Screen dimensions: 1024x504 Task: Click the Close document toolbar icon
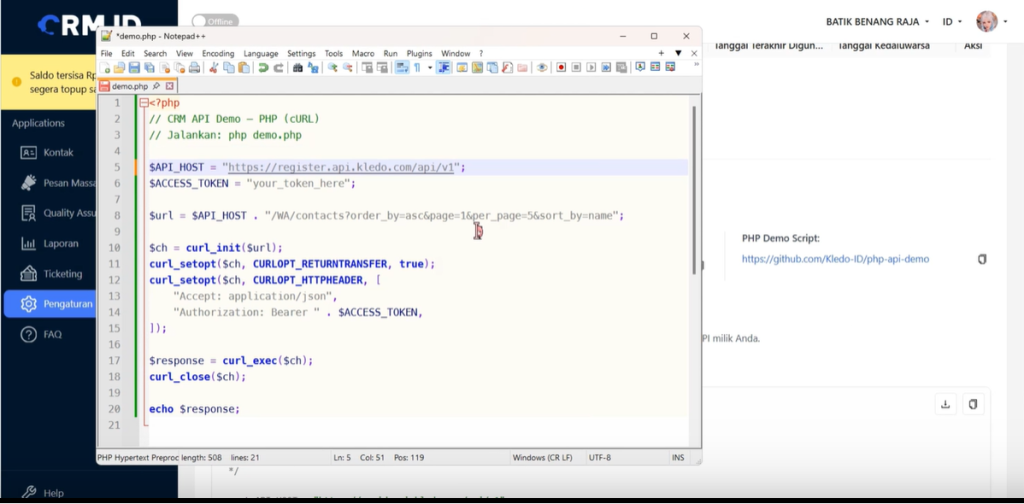point(165,67)
